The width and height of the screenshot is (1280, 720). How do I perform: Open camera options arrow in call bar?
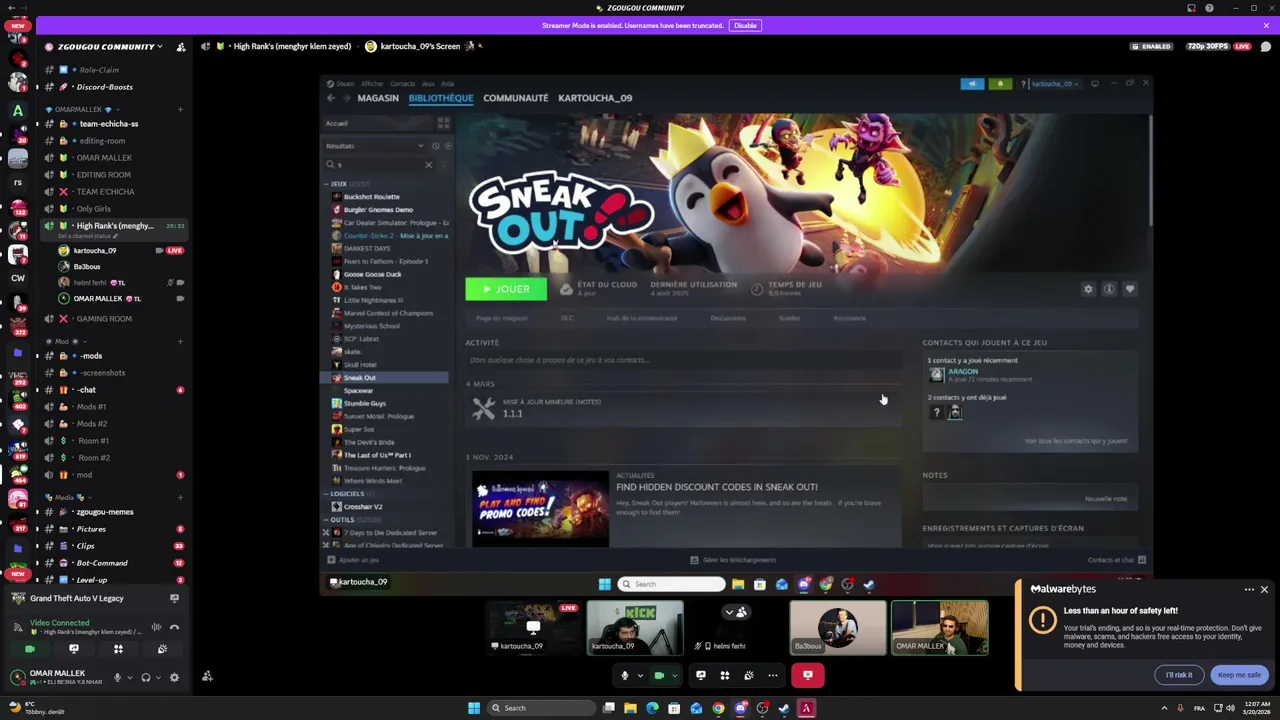pos(674,676)
